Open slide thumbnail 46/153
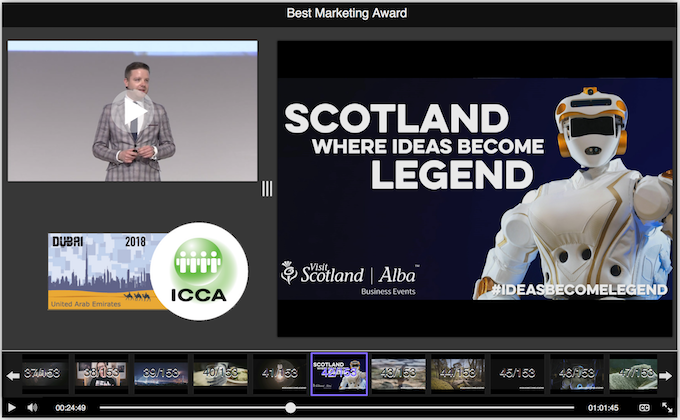The image size is (680, 420). (x=577, y=374)
